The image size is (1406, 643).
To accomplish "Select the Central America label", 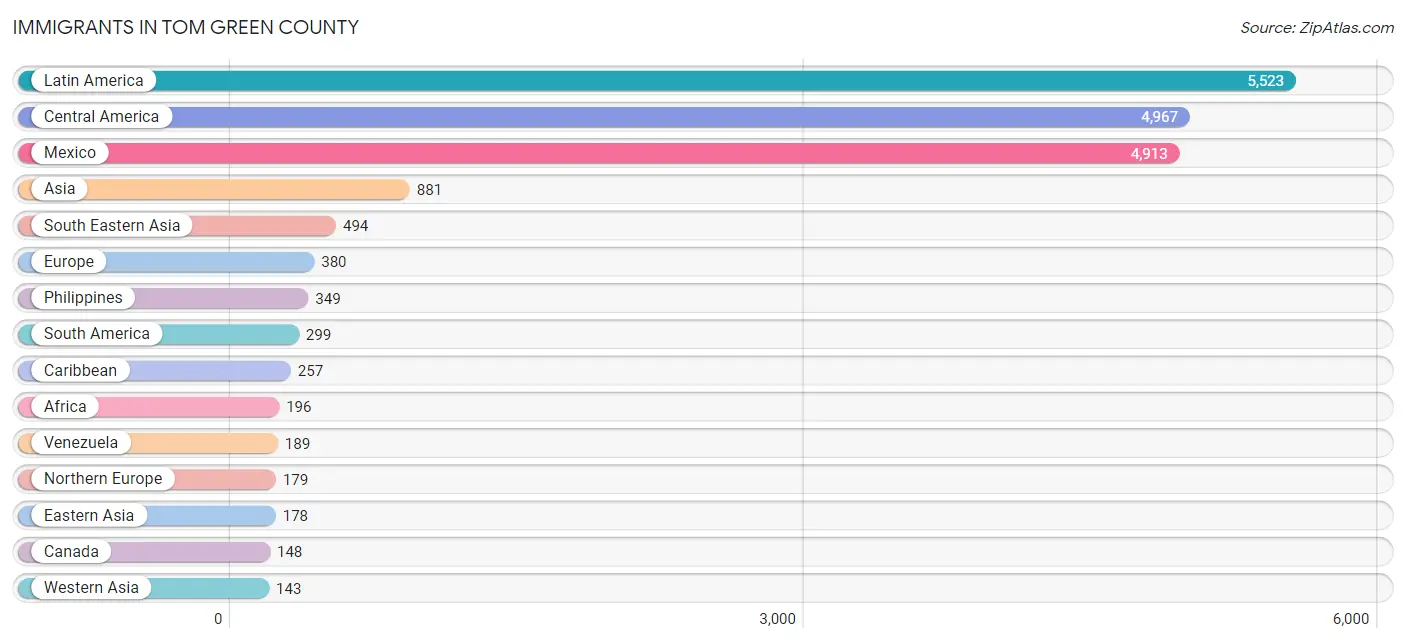I will (x=101, y=116).
